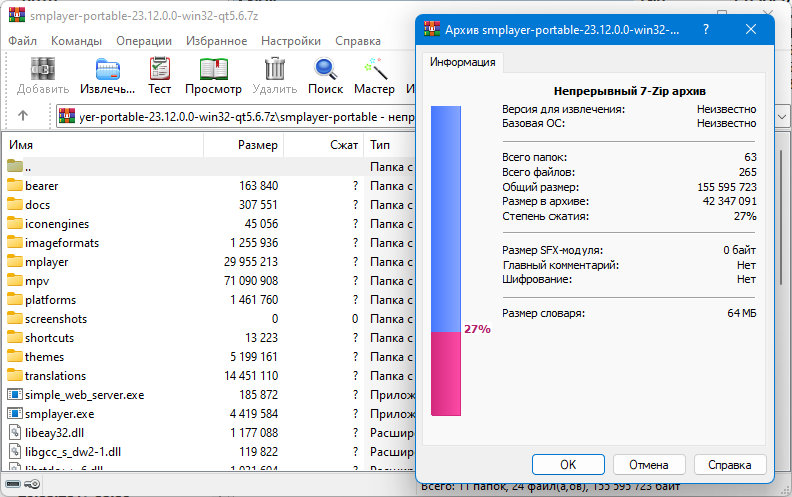Image resolution: width=792 pixels, height=497 pixels.
Task: Run the Тест archive check icon
Action: click(160, 68)
